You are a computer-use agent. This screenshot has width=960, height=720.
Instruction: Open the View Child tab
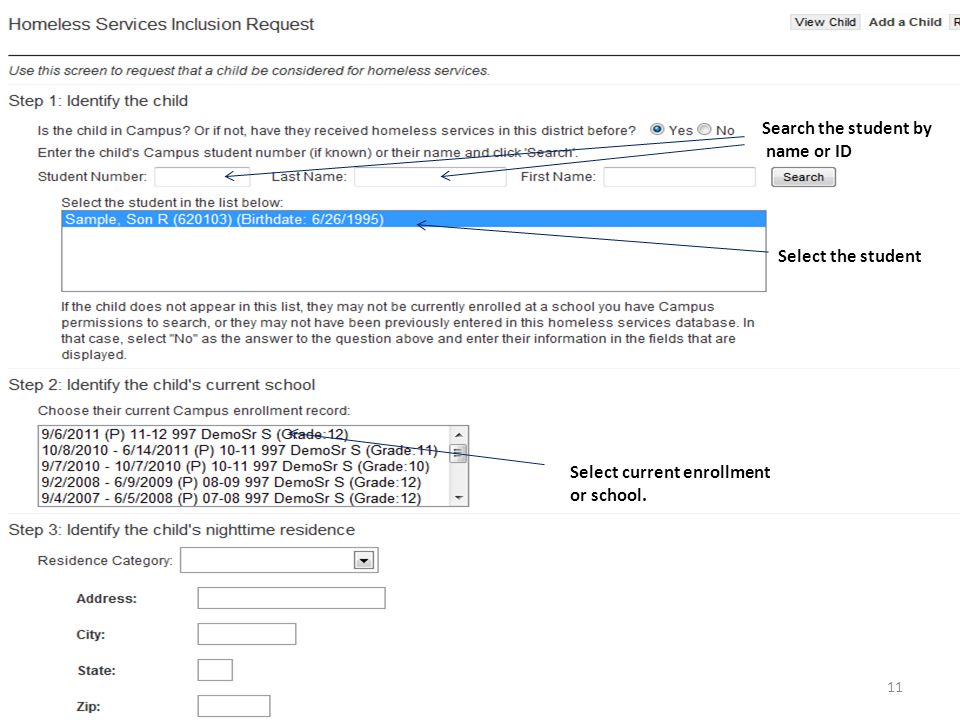(825, 22)
